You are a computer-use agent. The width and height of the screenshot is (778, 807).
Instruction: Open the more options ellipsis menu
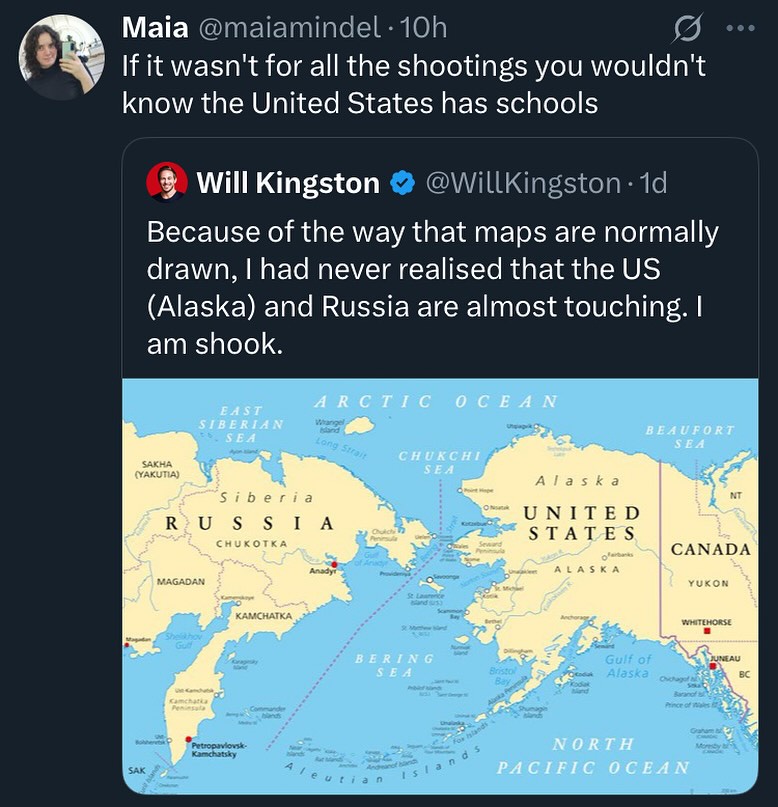739,29
